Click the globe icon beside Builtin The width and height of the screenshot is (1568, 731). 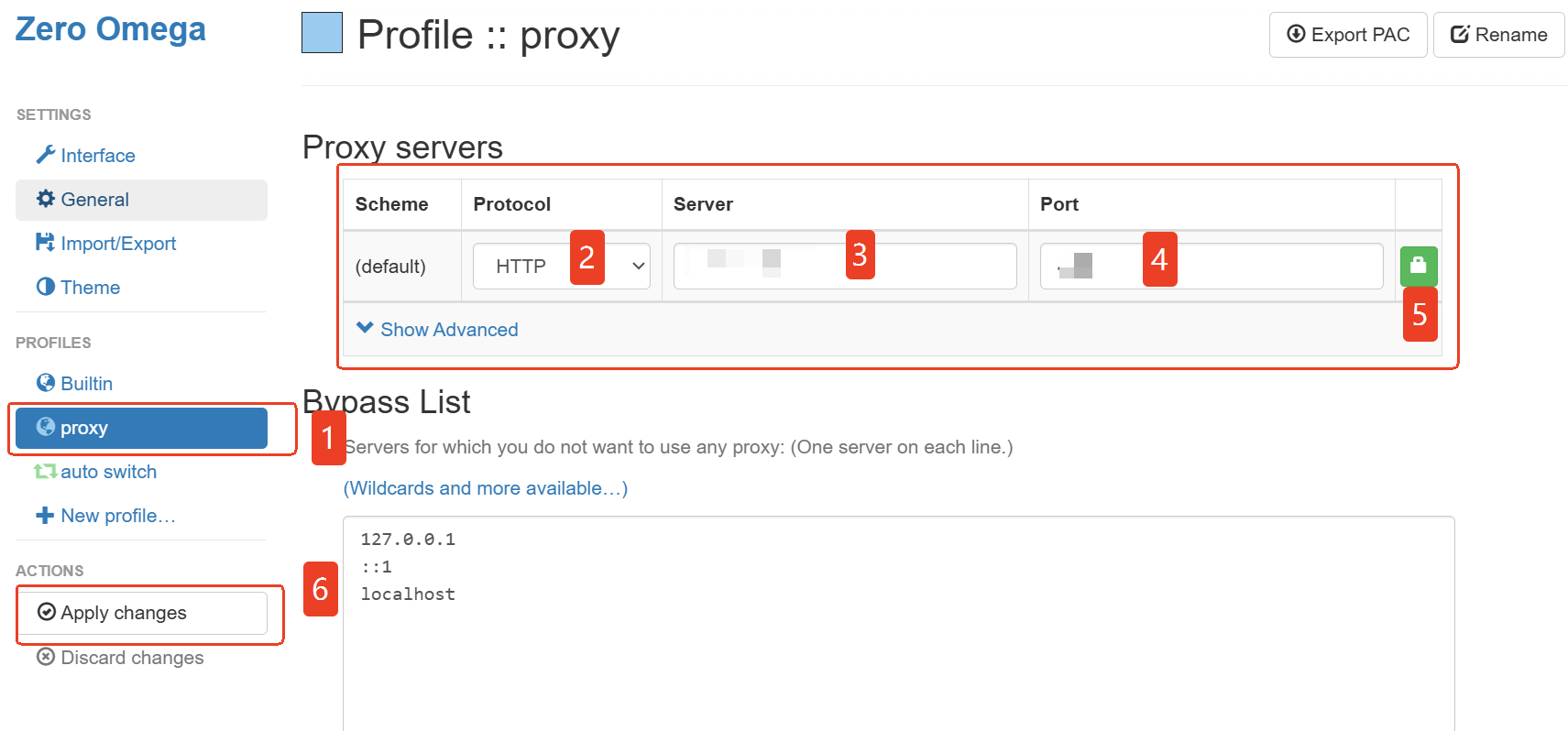coord(46,382)
